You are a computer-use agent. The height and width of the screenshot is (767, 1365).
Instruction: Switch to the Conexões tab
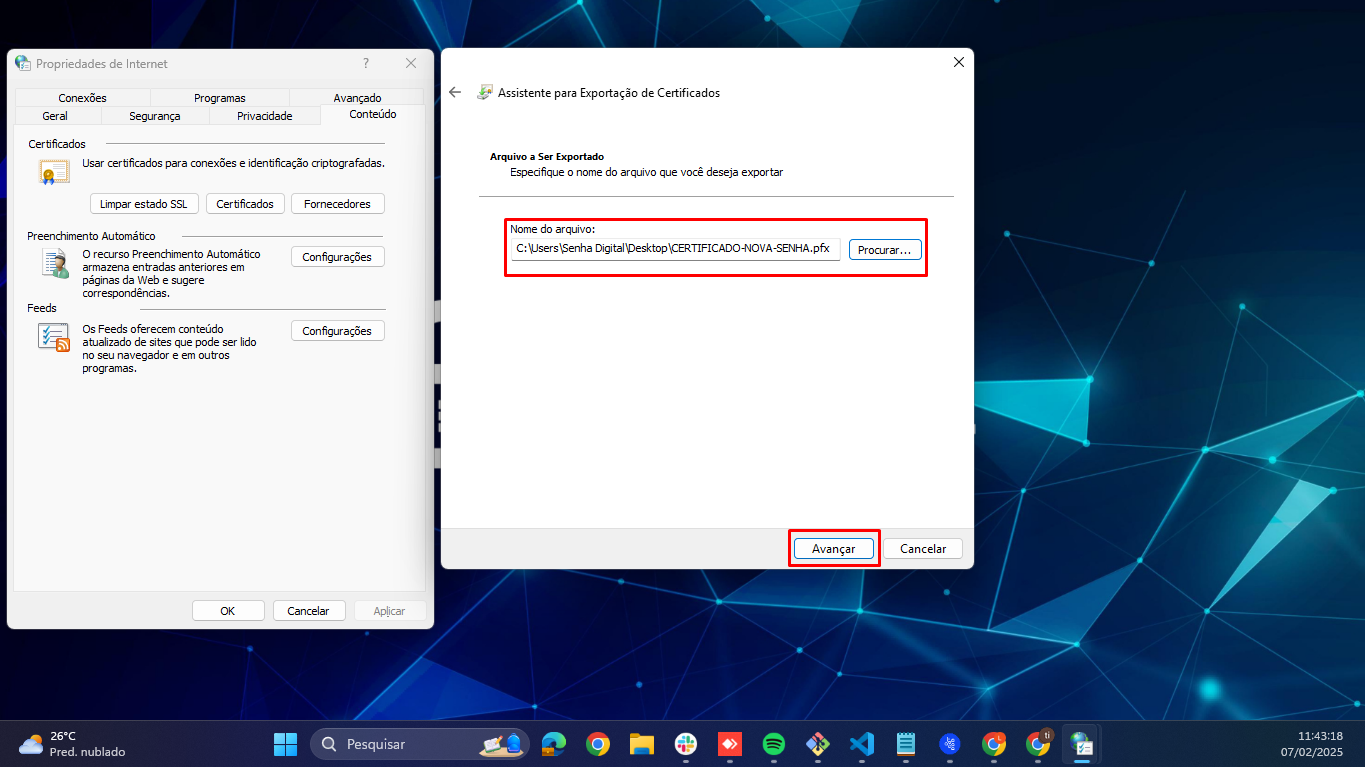(x=82, y=98)
